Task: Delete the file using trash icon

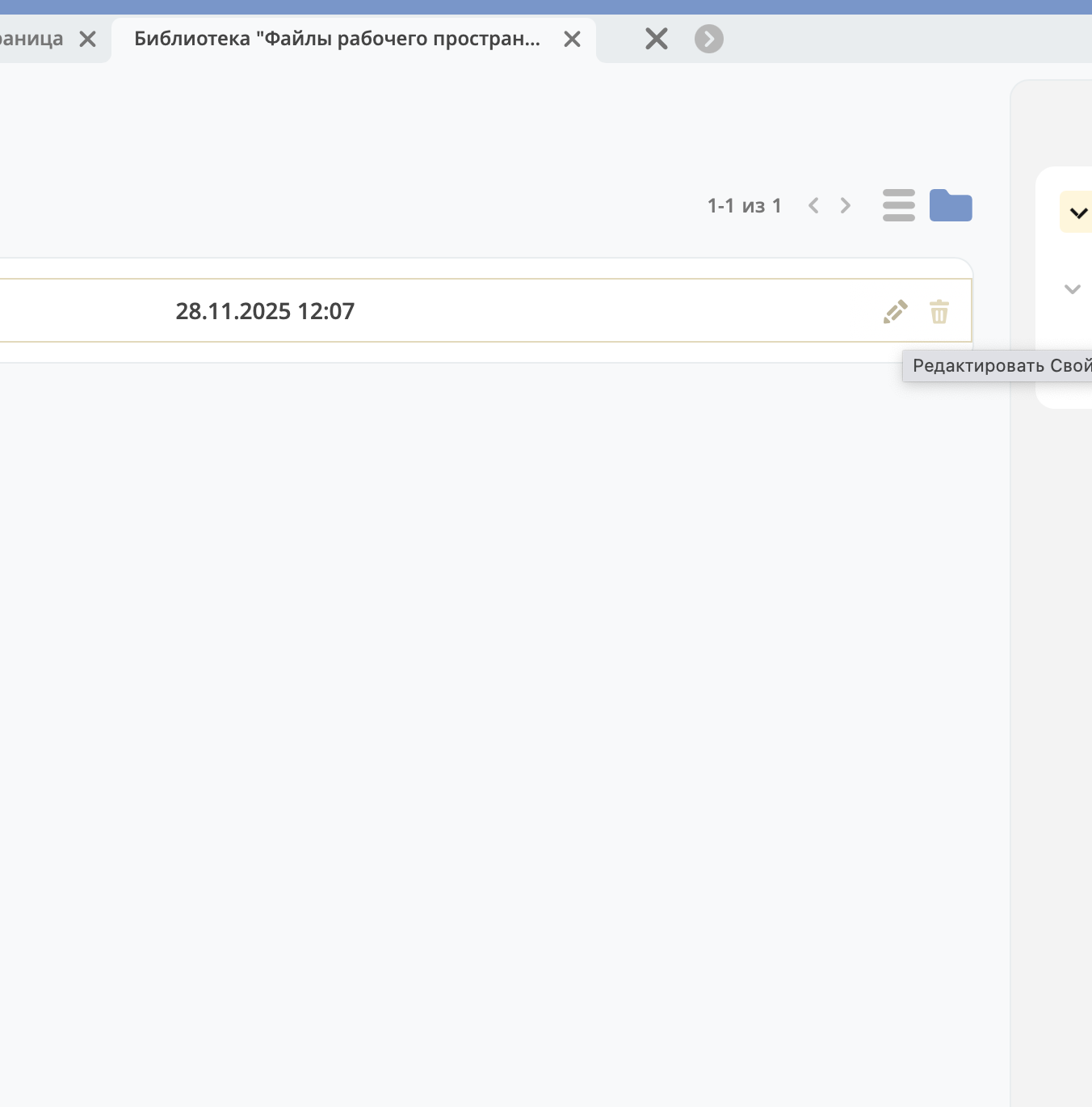Action: (x=939, y=312)
